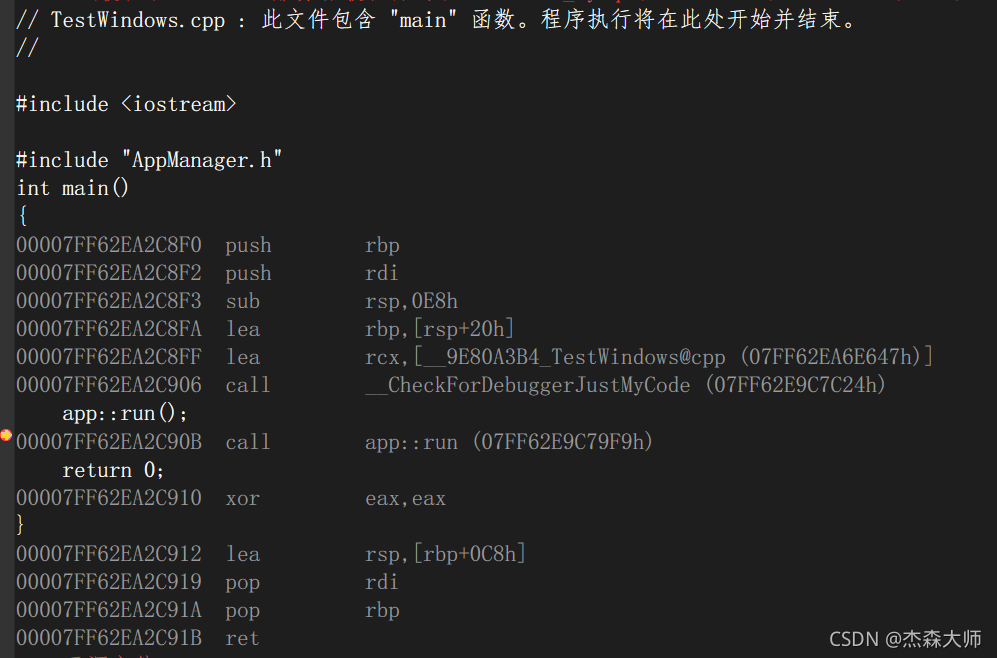Click the int main() declaration line

click(x=72, y=188)
